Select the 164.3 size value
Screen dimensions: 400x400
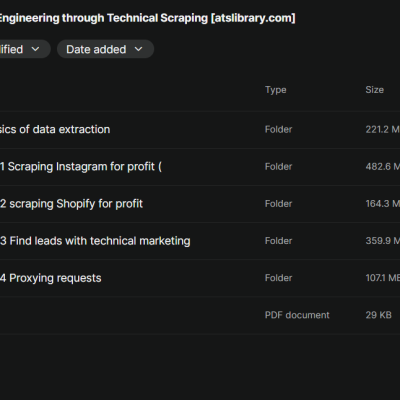point(382,204)
